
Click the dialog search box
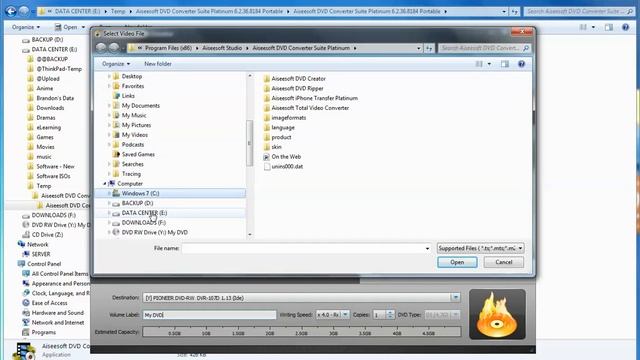click(484, 48)
